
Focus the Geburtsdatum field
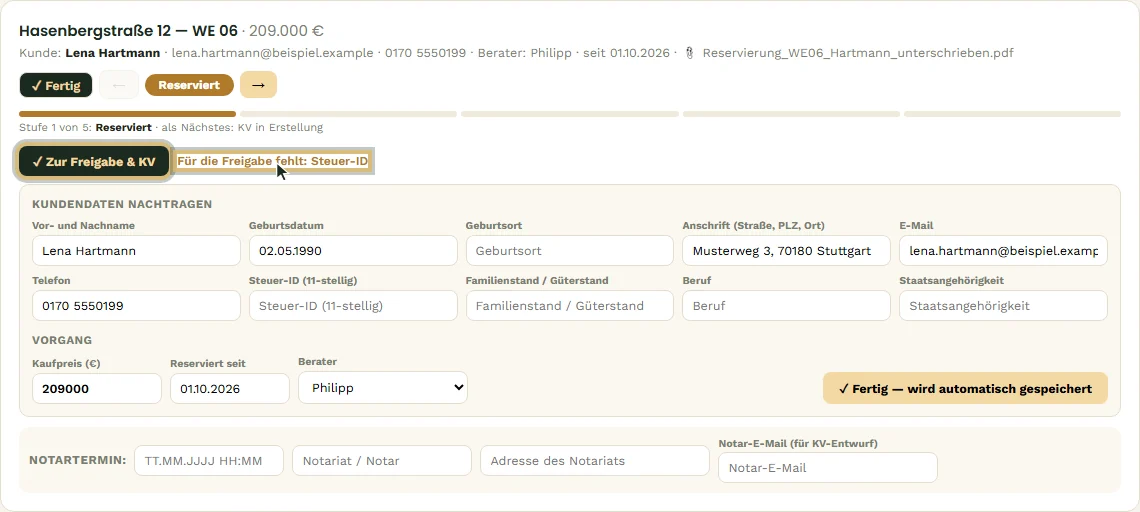(353, 251)
